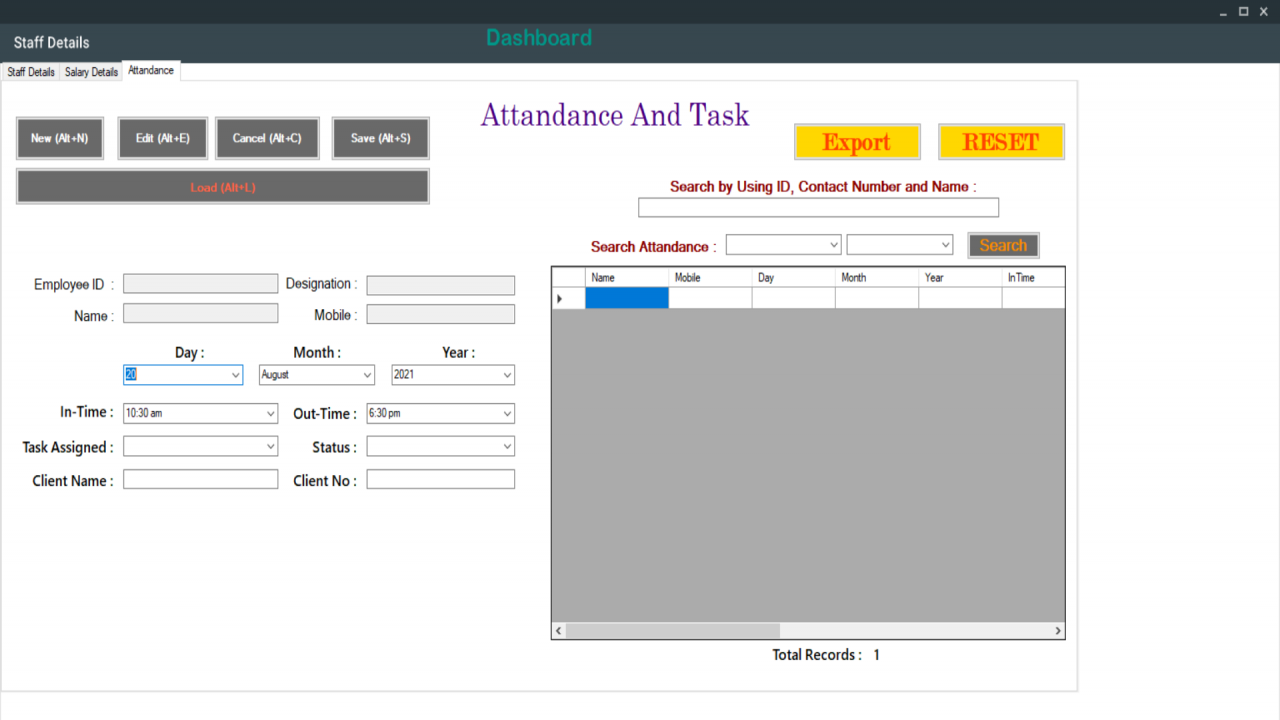Expand the Day dropdown showing 20
Image resolution: width=1280 pixels, height=720 pixels.
point(183,375)
